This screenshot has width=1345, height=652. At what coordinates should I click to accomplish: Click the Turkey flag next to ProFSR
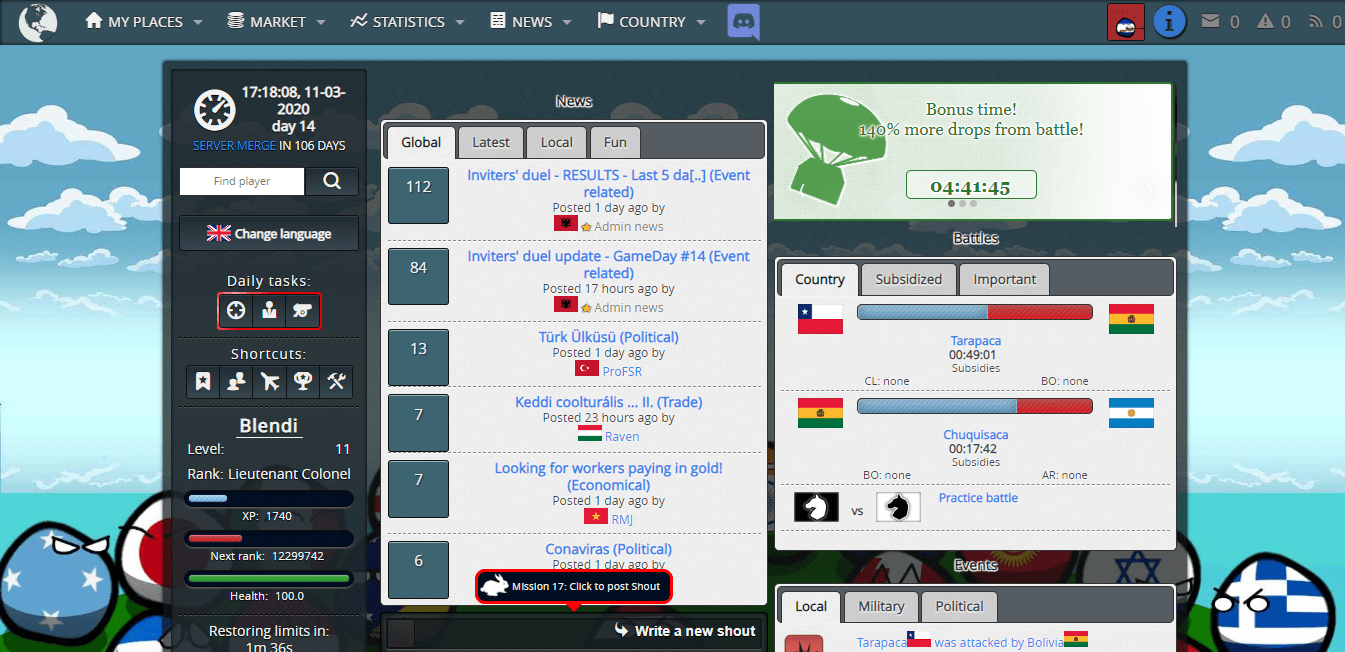click(587, 369)
